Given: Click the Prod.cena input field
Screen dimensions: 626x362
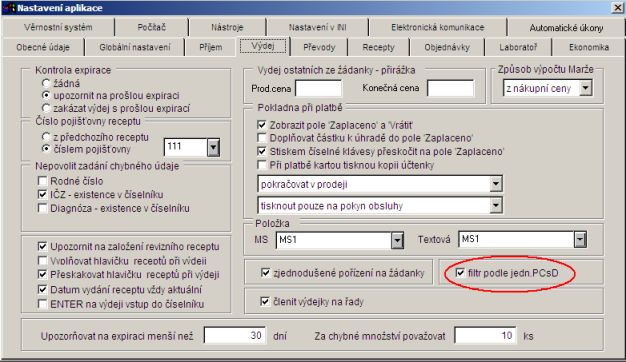Looking at the screenshot, I should [x=319, y=88].
